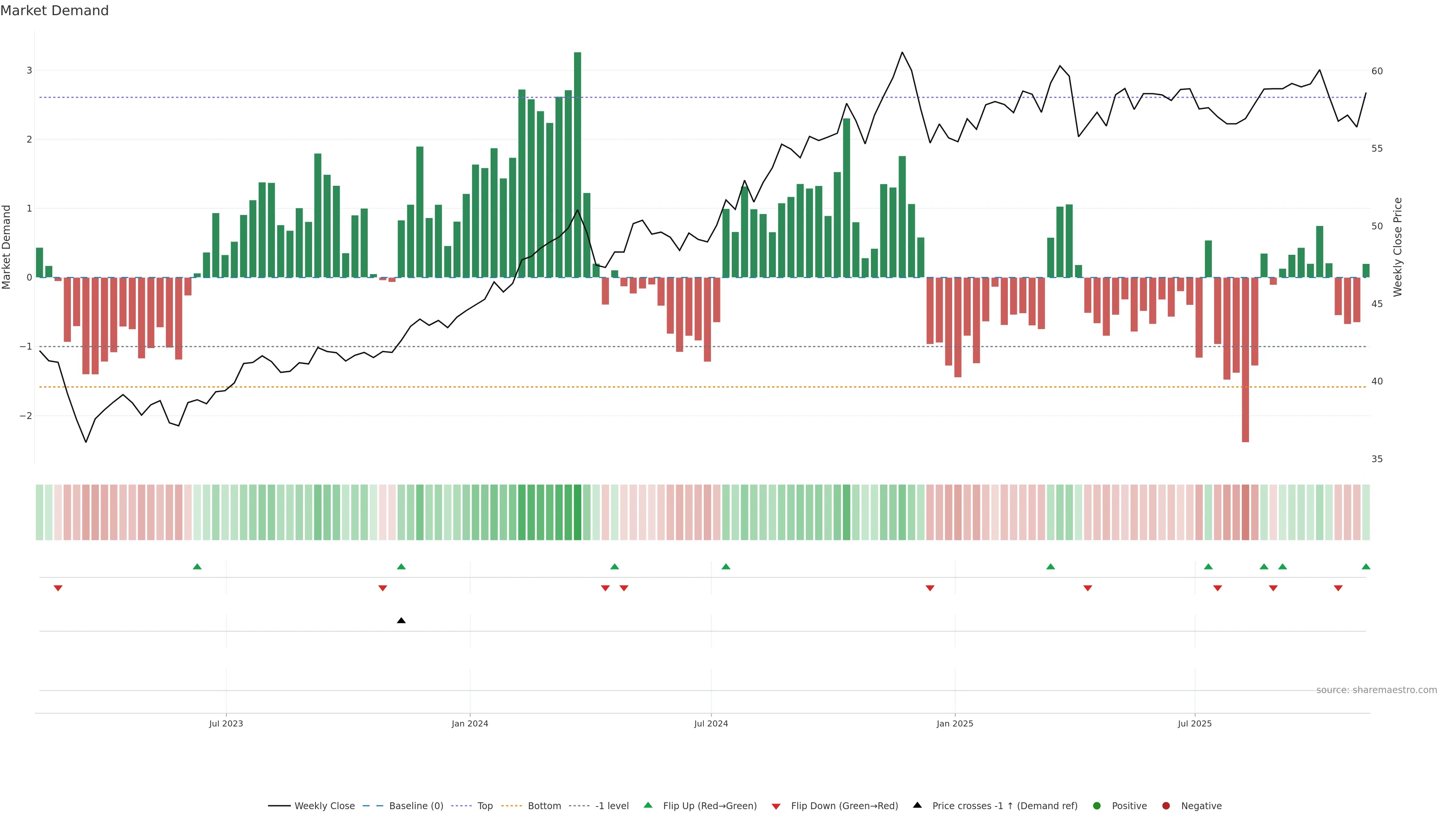1456x819 pixels.
Task: Click the Jan 2024 x-axis label
Action: [470, 723]
